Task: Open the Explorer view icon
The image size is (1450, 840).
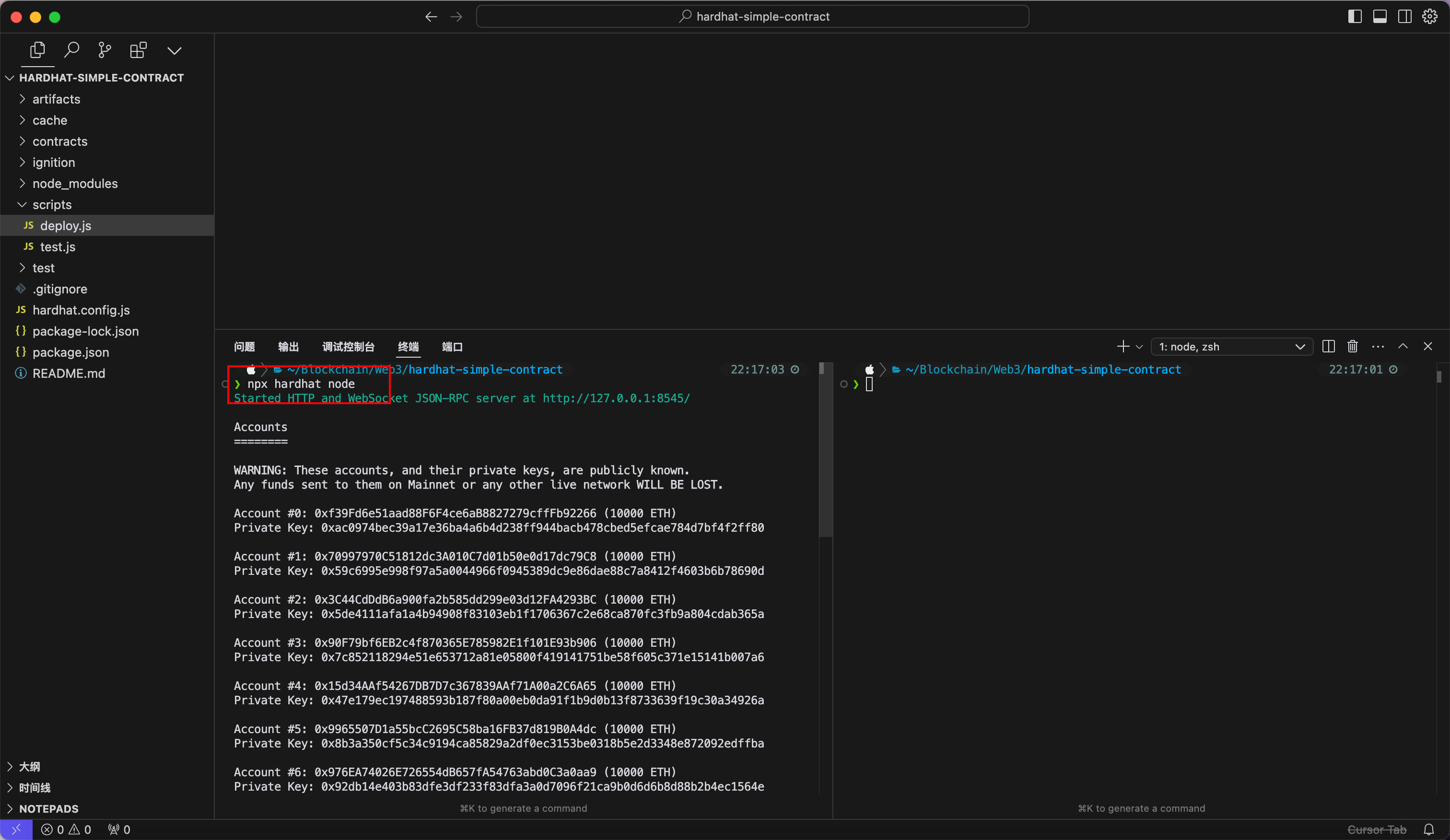Action: [37, 50]
